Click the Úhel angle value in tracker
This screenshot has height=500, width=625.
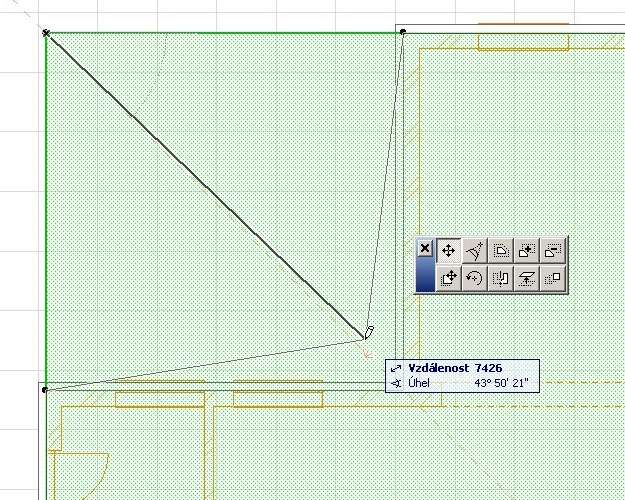(x=502, y=382)
